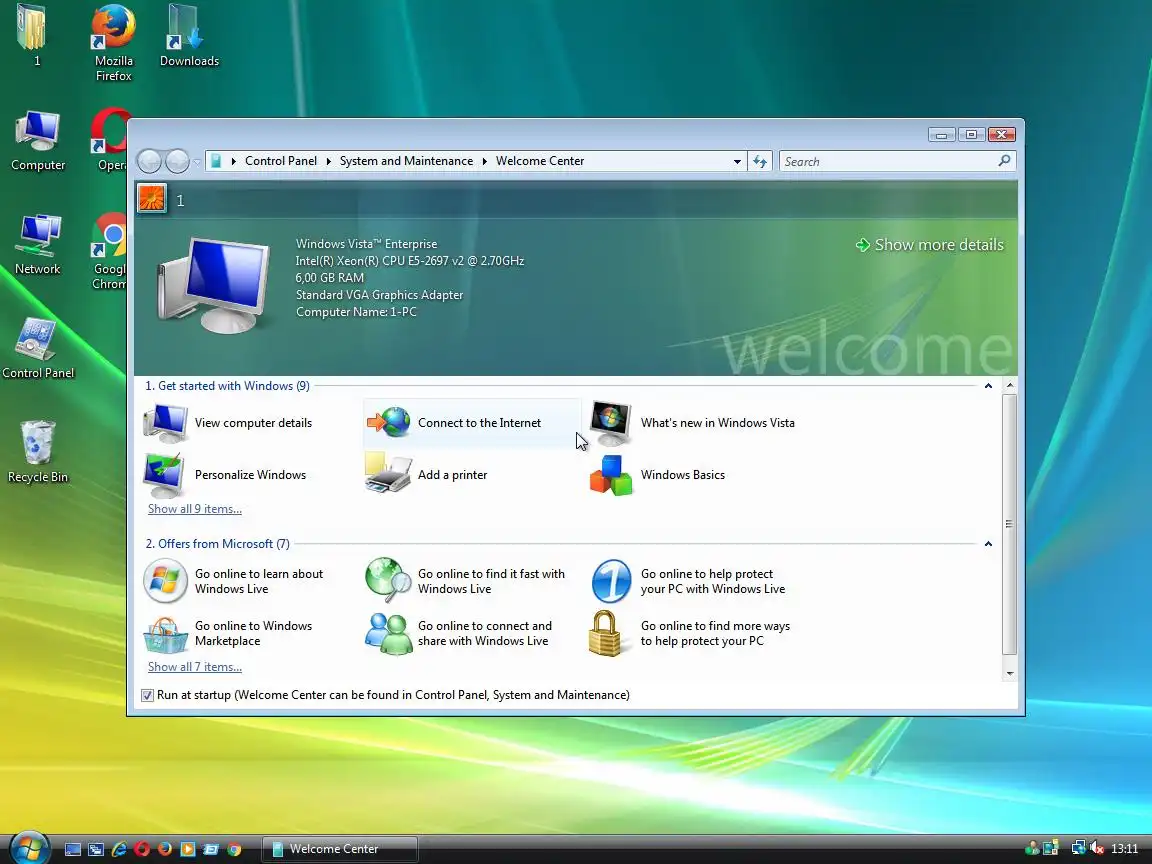
Task: Click the Forward navigation button
Action: coord(177,161)
